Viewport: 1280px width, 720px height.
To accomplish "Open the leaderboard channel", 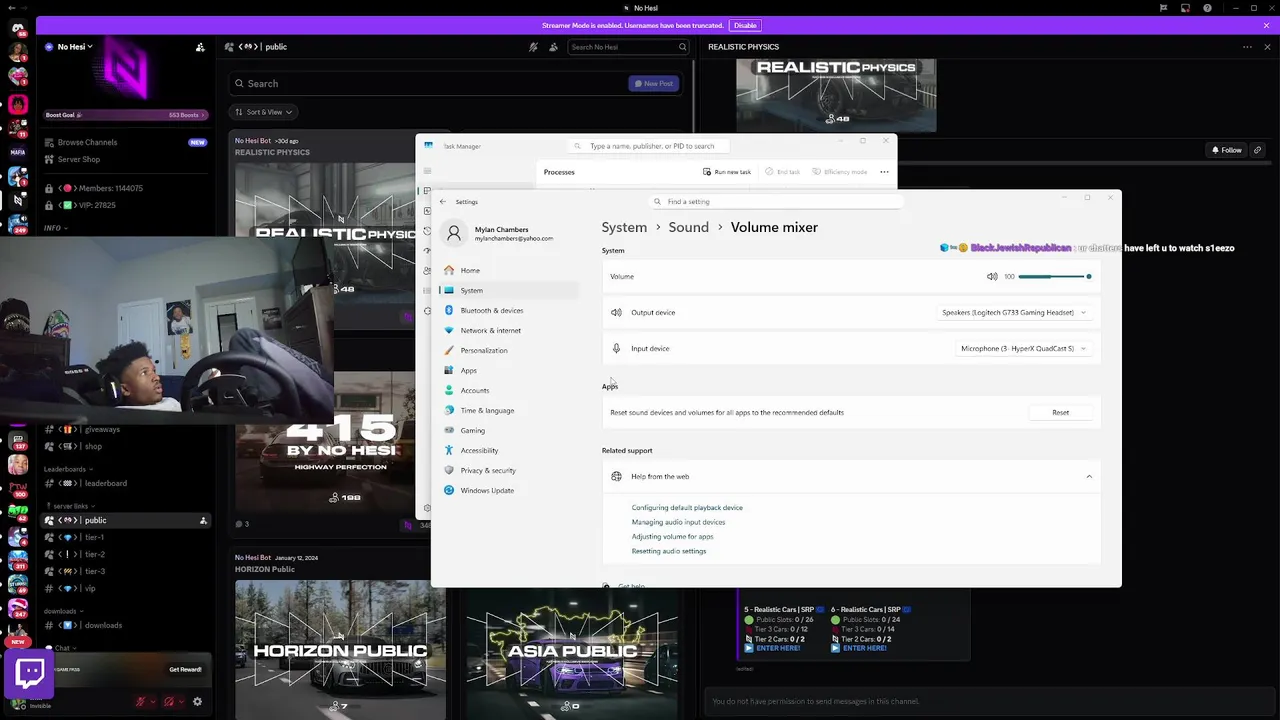I will point(125,483).
